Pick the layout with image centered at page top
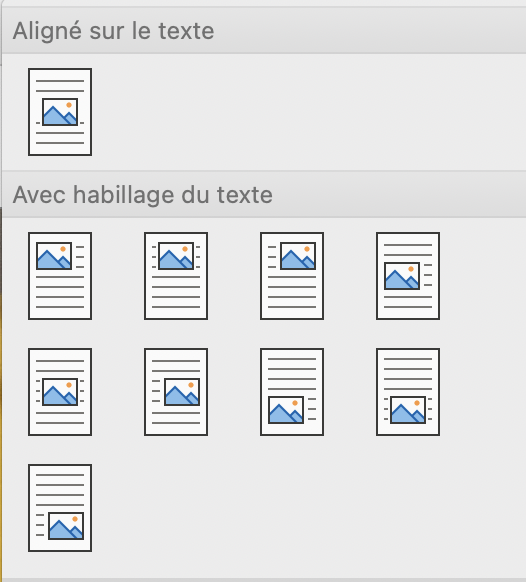Viewport: 526px width, 582px height. [x=176, y=276]
